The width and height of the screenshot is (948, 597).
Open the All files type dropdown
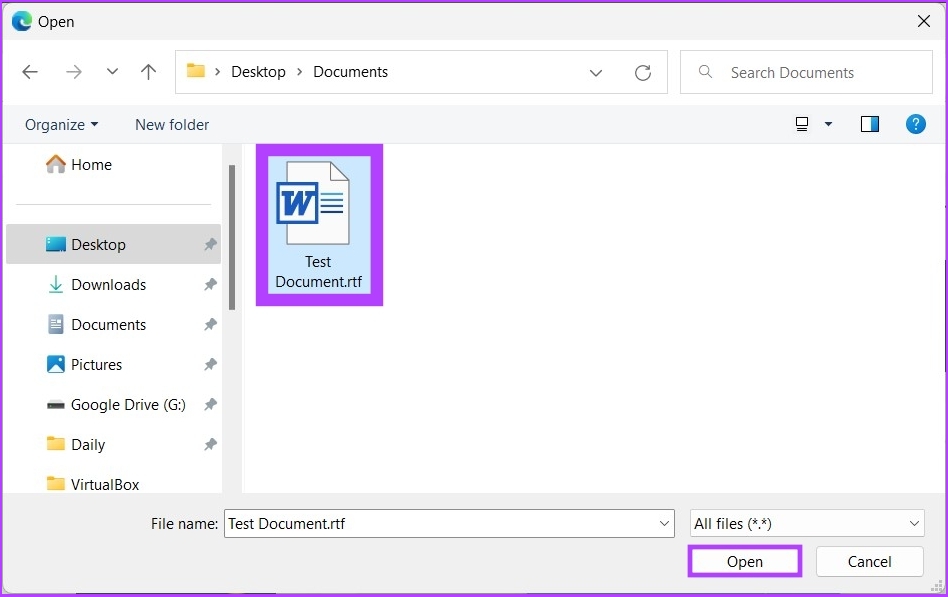point(806,523)
